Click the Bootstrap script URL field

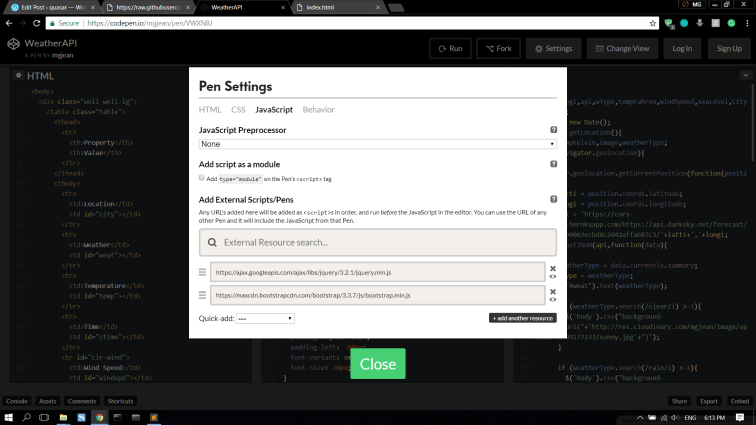[377, 295]
